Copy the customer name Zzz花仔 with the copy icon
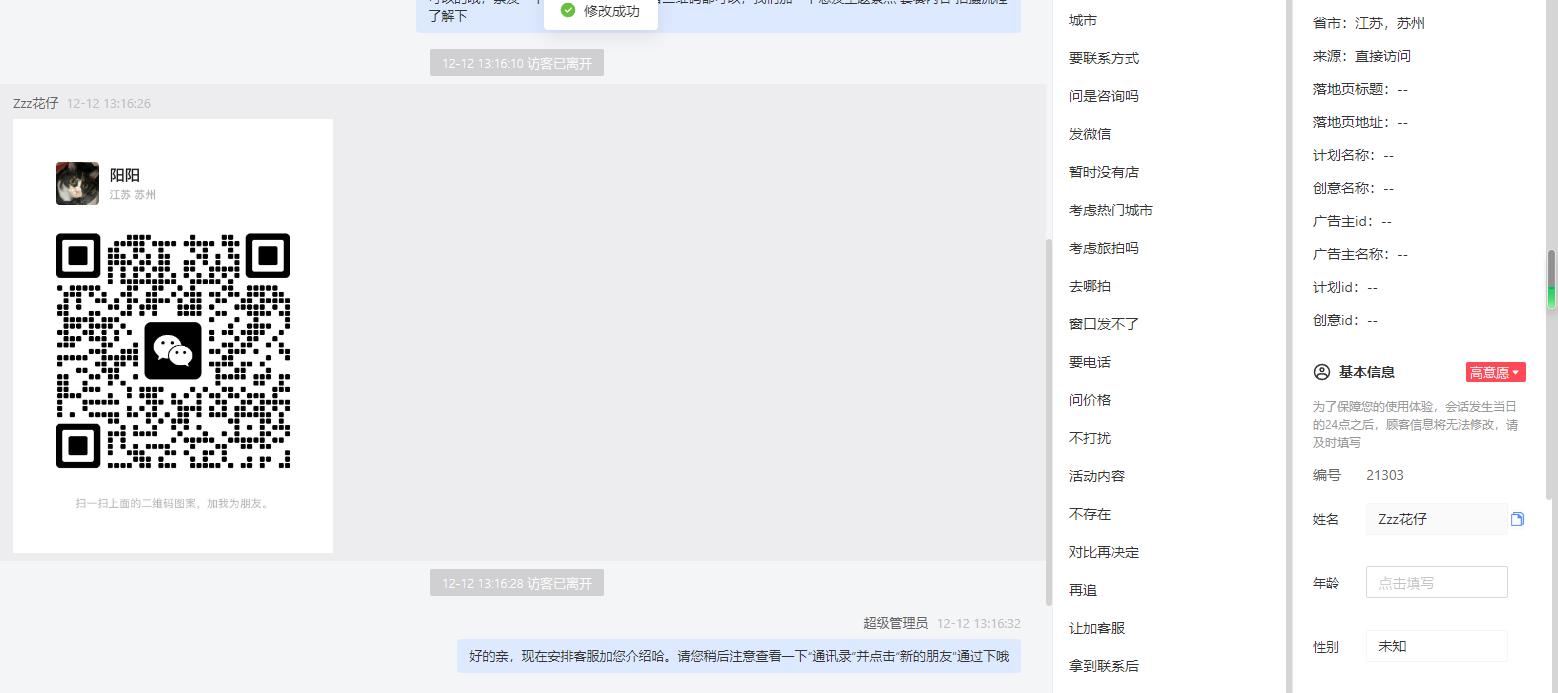Image resolution: width=1558 pixels, height=693 pixels. [x=1517, y=519]
